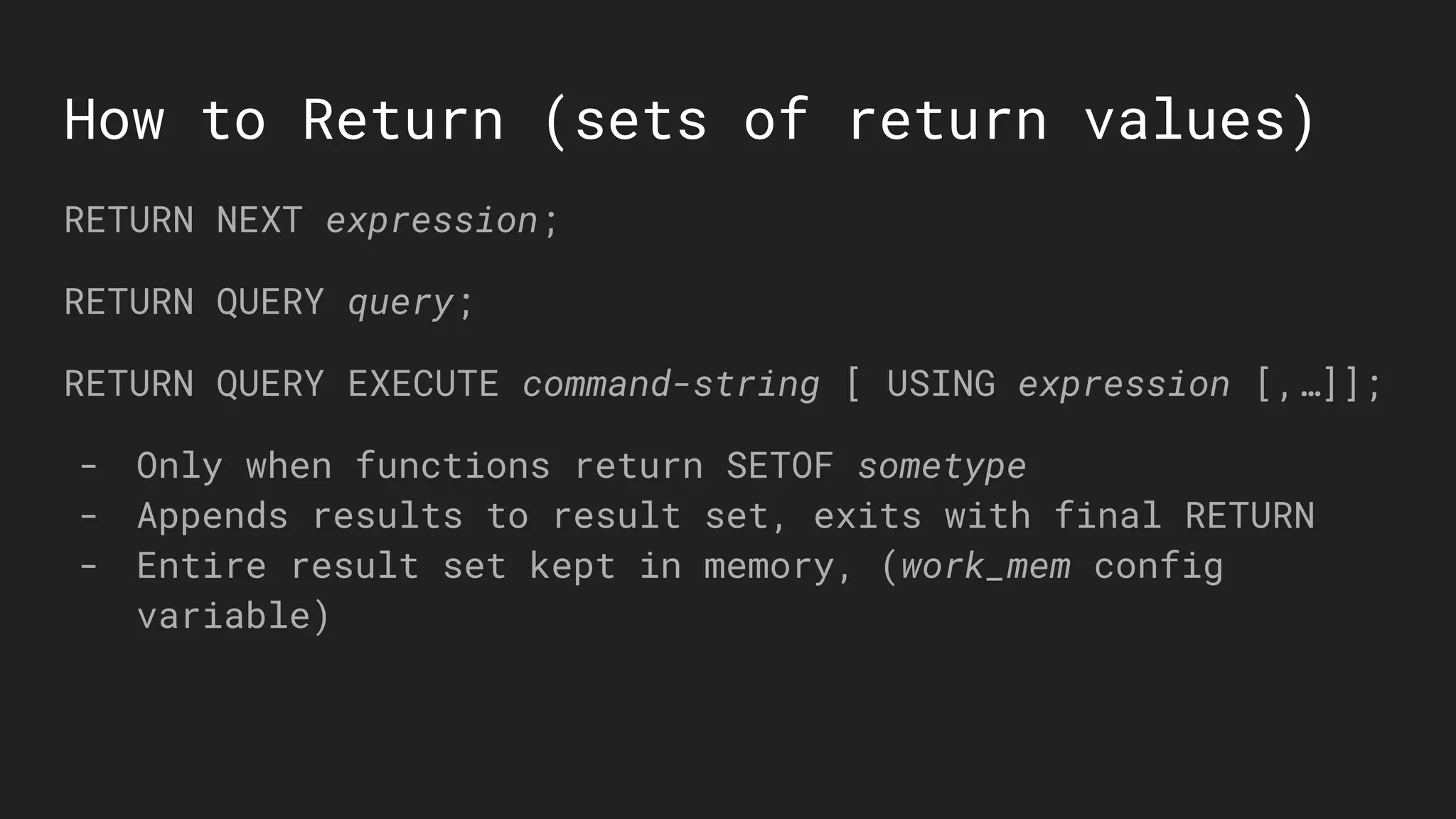Click the italic 'command-string' text
Image resolution: width=1456 pixels, height=819 pixels.
671,385
